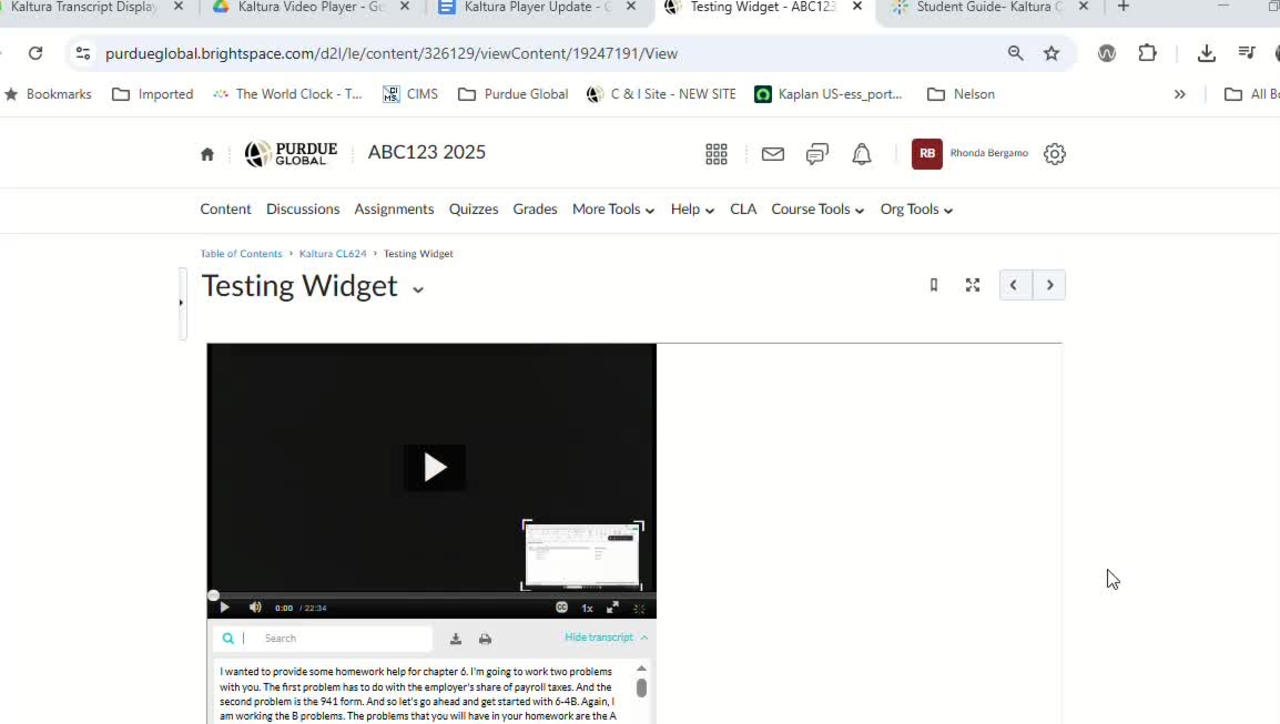Viewport: 1280px width, 724px height.
Task: Open zoom magnifier in address bar
Action: (1015, 53)
